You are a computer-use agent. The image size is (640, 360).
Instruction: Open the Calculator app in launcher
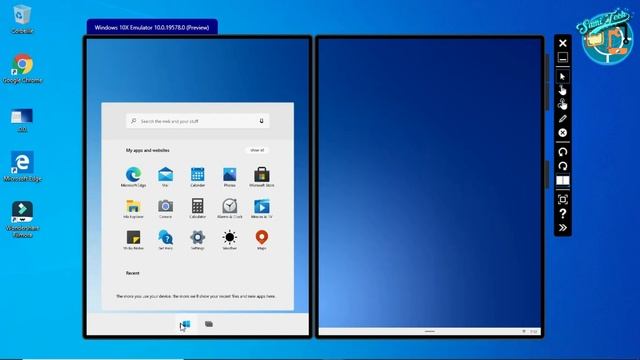tap(198, 209)
